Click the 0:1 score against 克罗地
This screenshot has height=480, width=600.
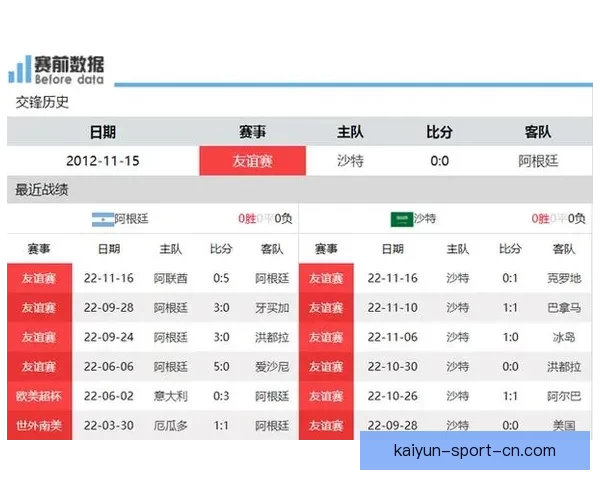tap(510, 278)
